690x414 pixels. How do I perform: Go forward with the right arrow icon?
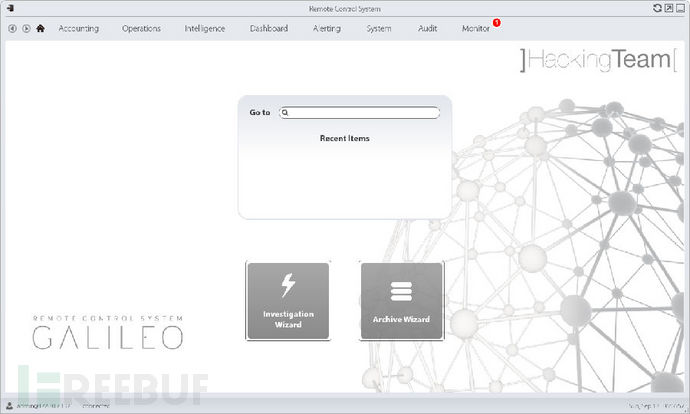[x=26, y=29]
